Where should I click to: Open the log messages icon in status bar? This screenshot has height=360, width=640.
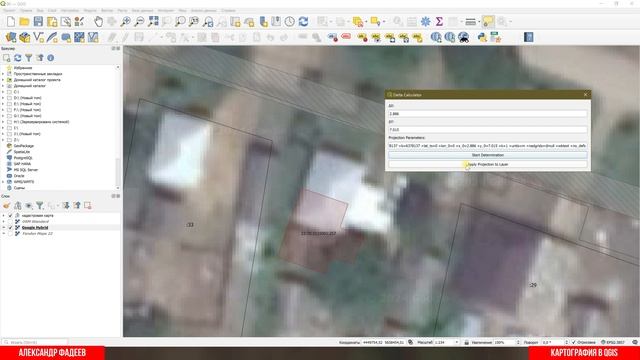[635, 342]
